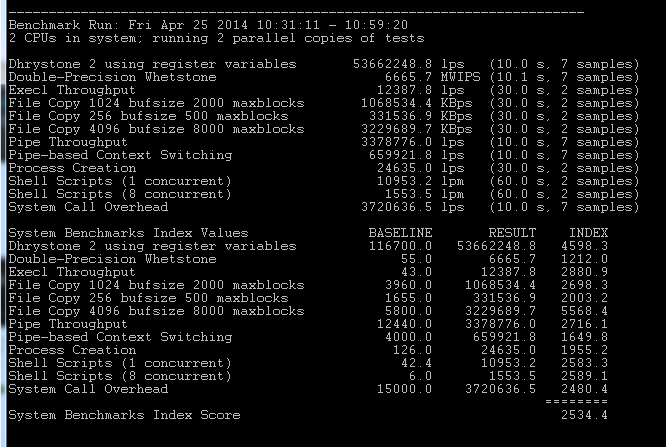This screenshot has height=447, width=666.
Task: Click 'System Call Overhead' label in samples listing
Action: [88, 207]
